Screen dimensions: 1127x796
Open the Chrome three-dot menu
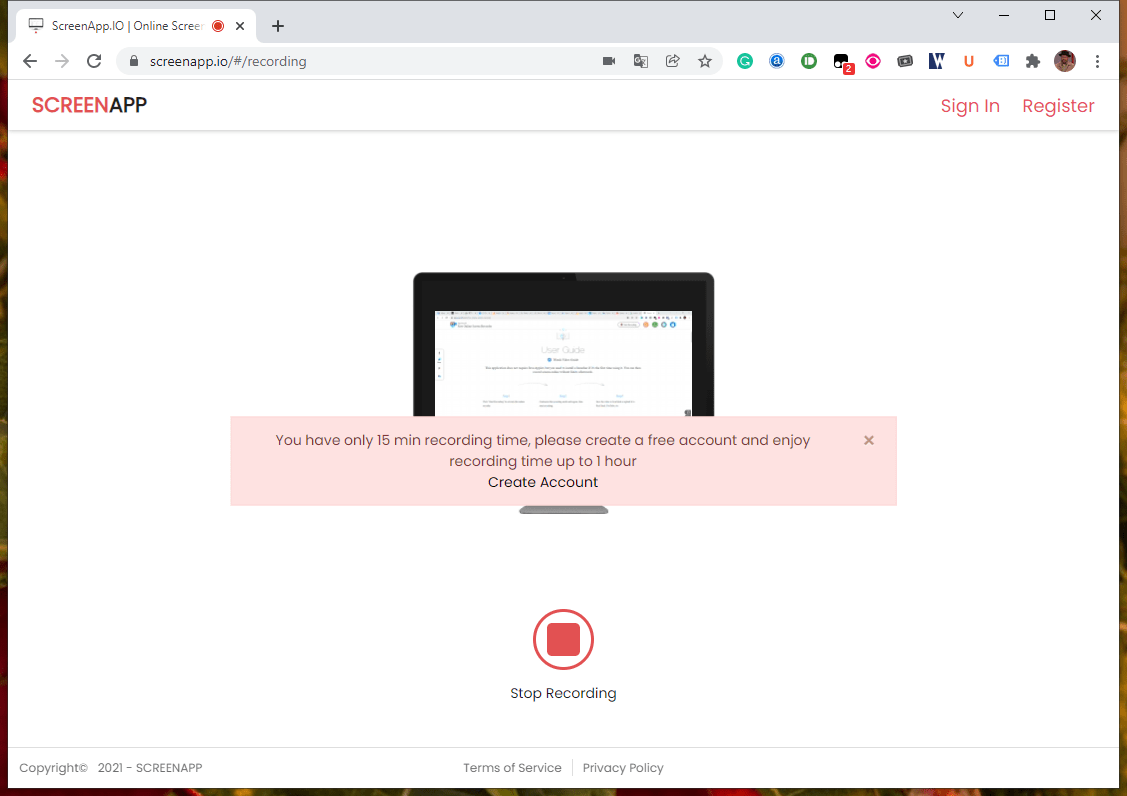pos(1098,61)
